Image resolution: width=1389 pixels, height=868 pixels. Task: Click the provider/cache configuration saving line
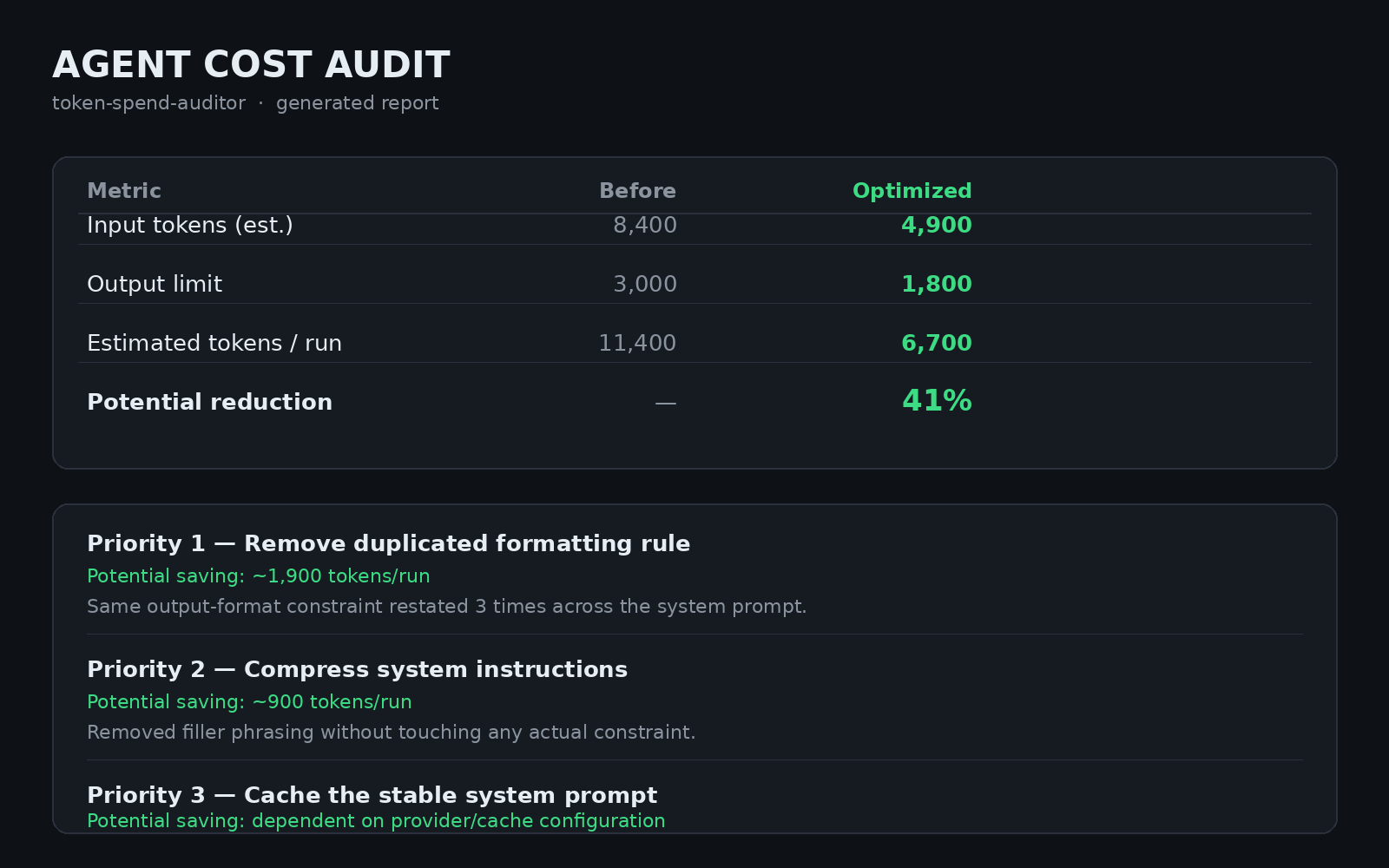point(376,821)
